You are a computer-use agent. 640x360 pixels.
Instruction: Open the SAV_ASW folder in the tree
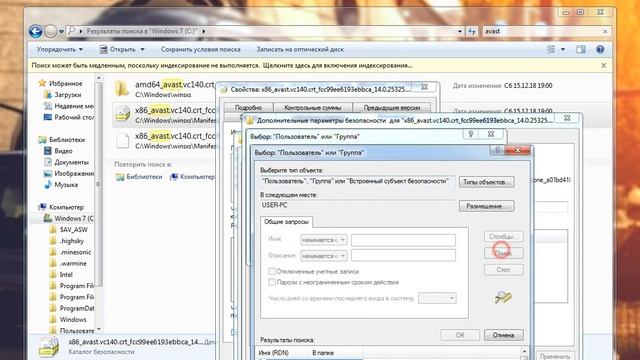click(x=69, y=230)
